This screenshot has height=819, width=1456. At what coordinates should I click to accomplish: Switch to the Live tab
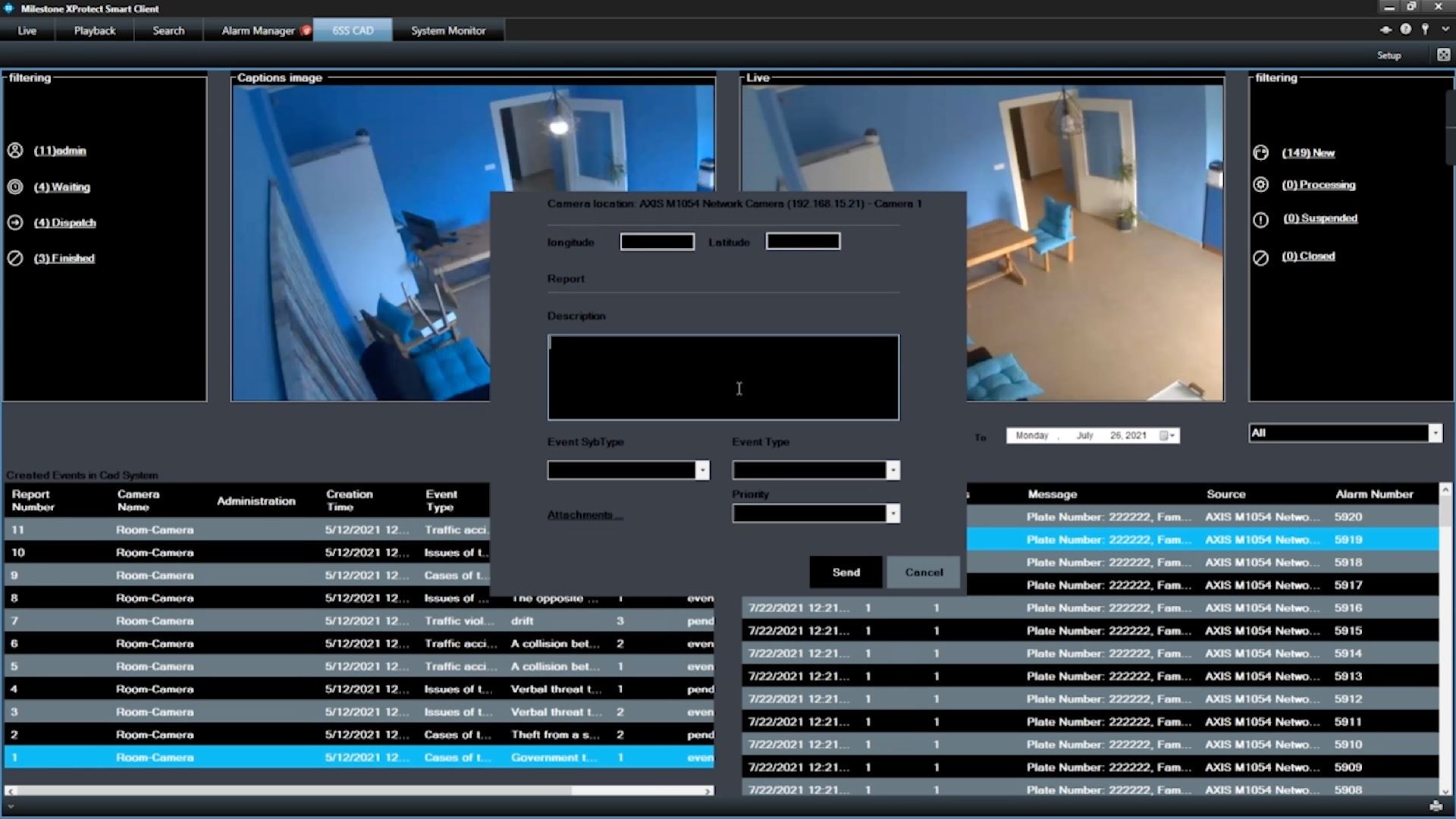coord(27,30)
